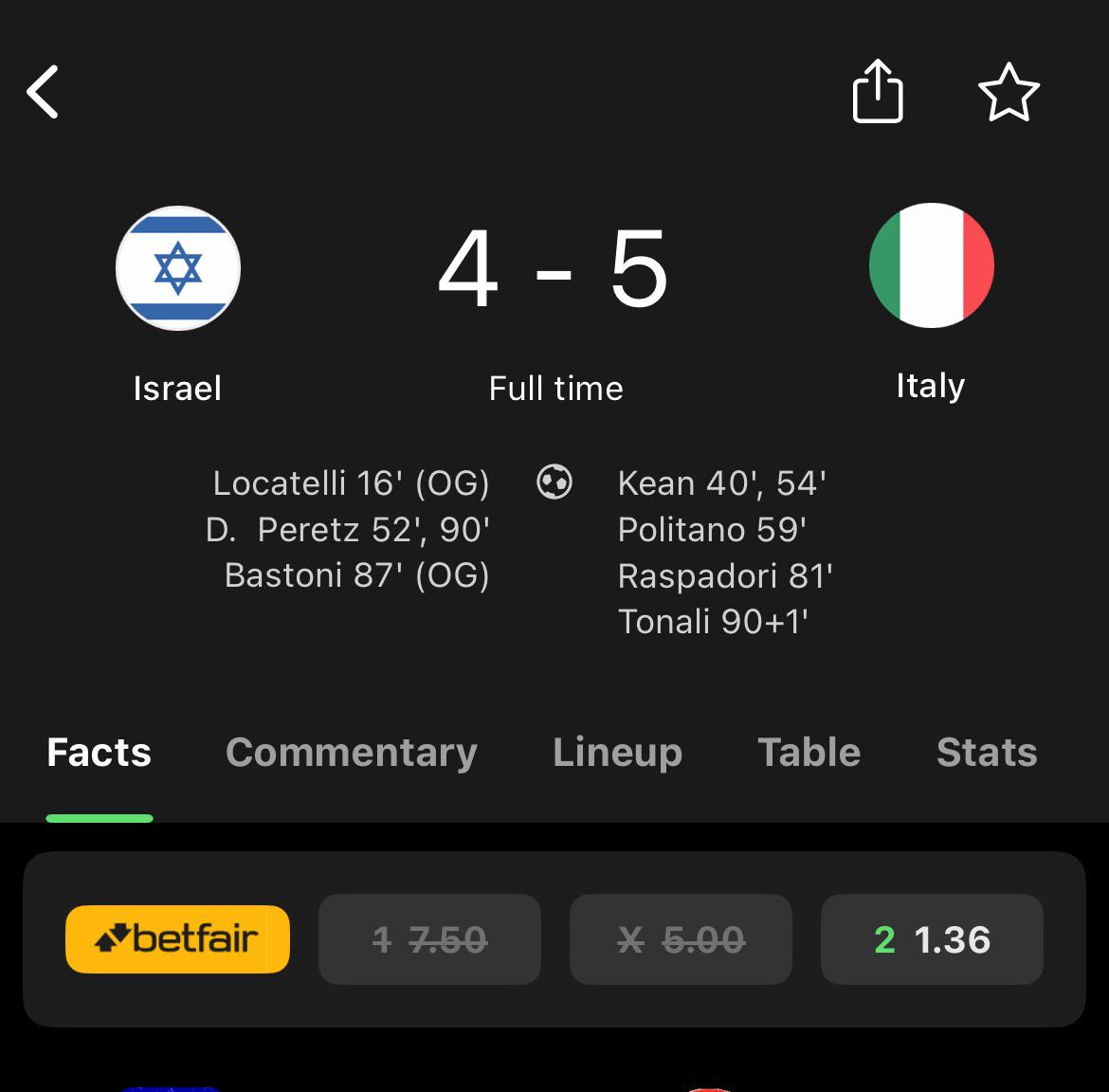
Task: Tap the D. Peretz 52', 90' scorer entry
Action: pyautogui.click(x=348, y=530)
